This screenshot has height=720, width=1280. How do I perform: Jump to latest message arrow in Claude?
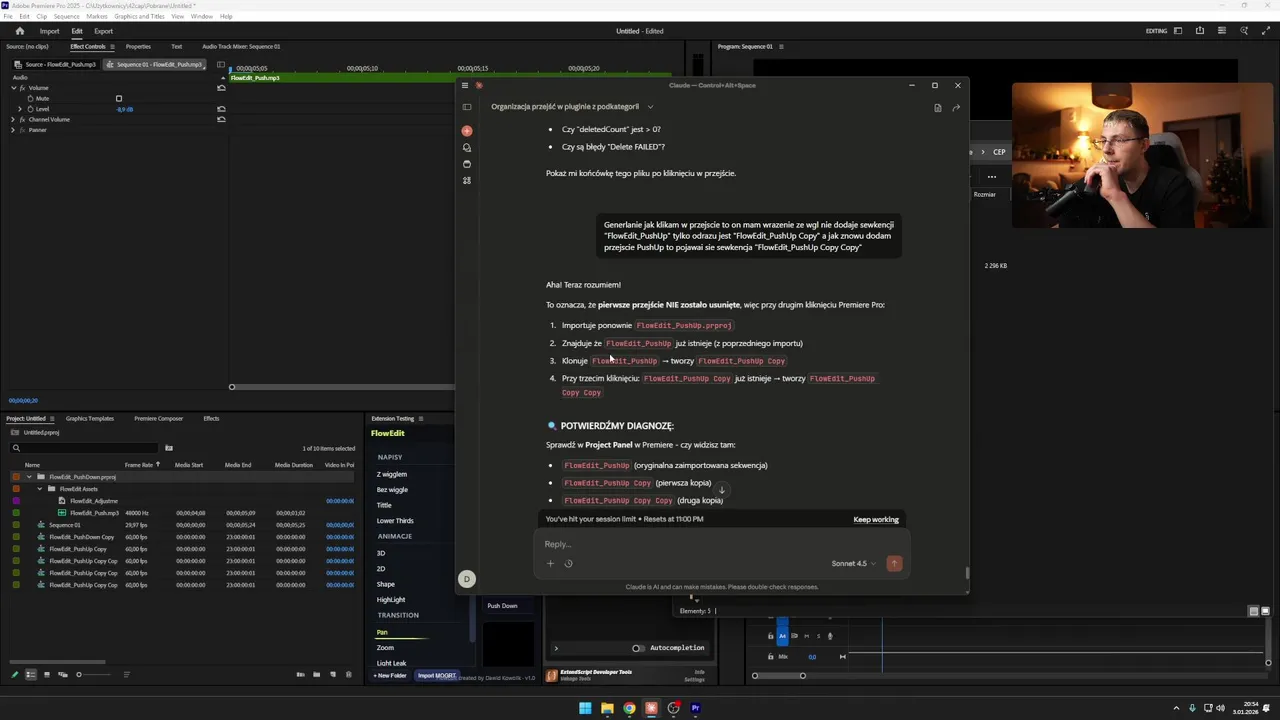721,490
